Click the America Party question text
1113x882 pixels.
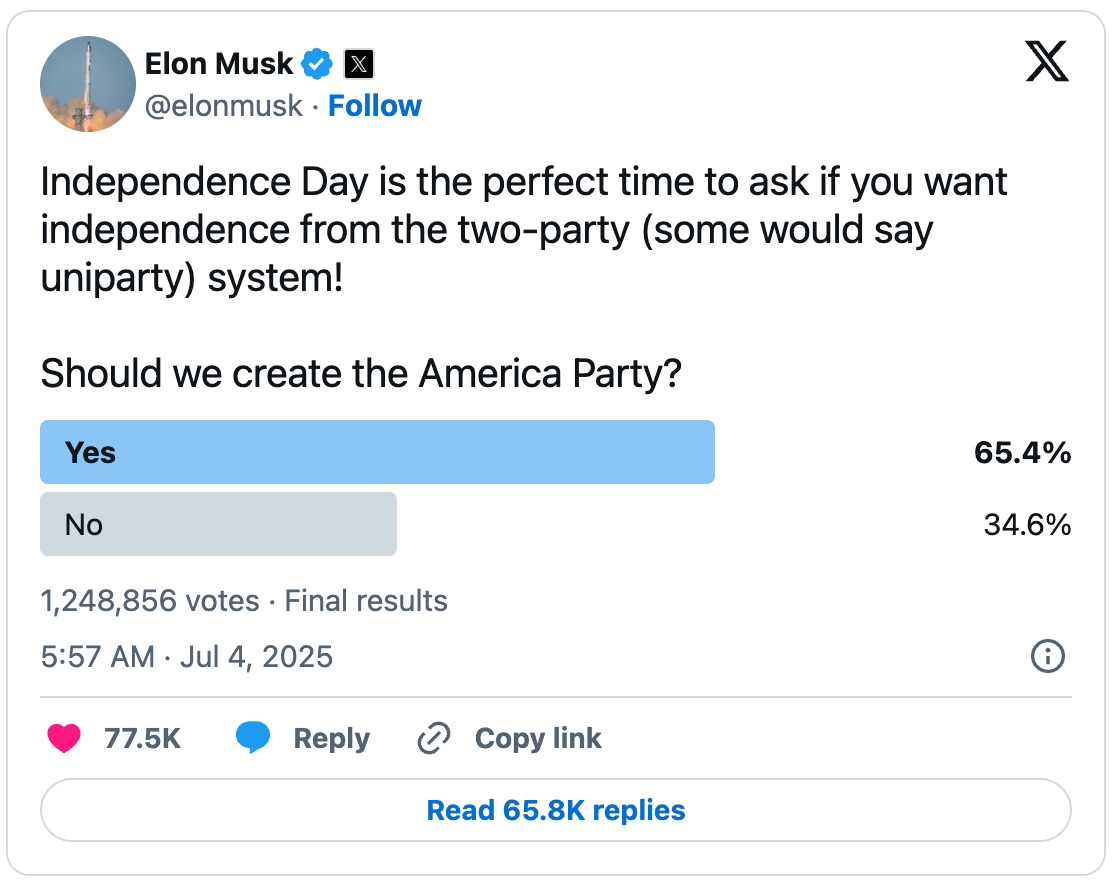point(361,373)
